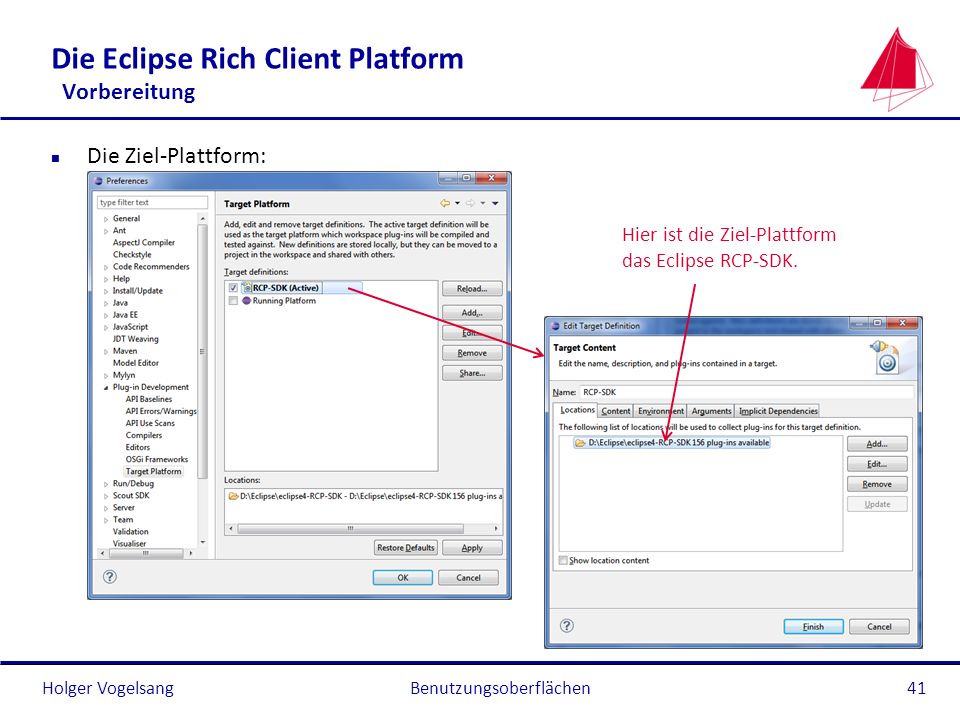Select Validation in preferences tree
This screenshot has height=720, width=960.
click(130, 531)
